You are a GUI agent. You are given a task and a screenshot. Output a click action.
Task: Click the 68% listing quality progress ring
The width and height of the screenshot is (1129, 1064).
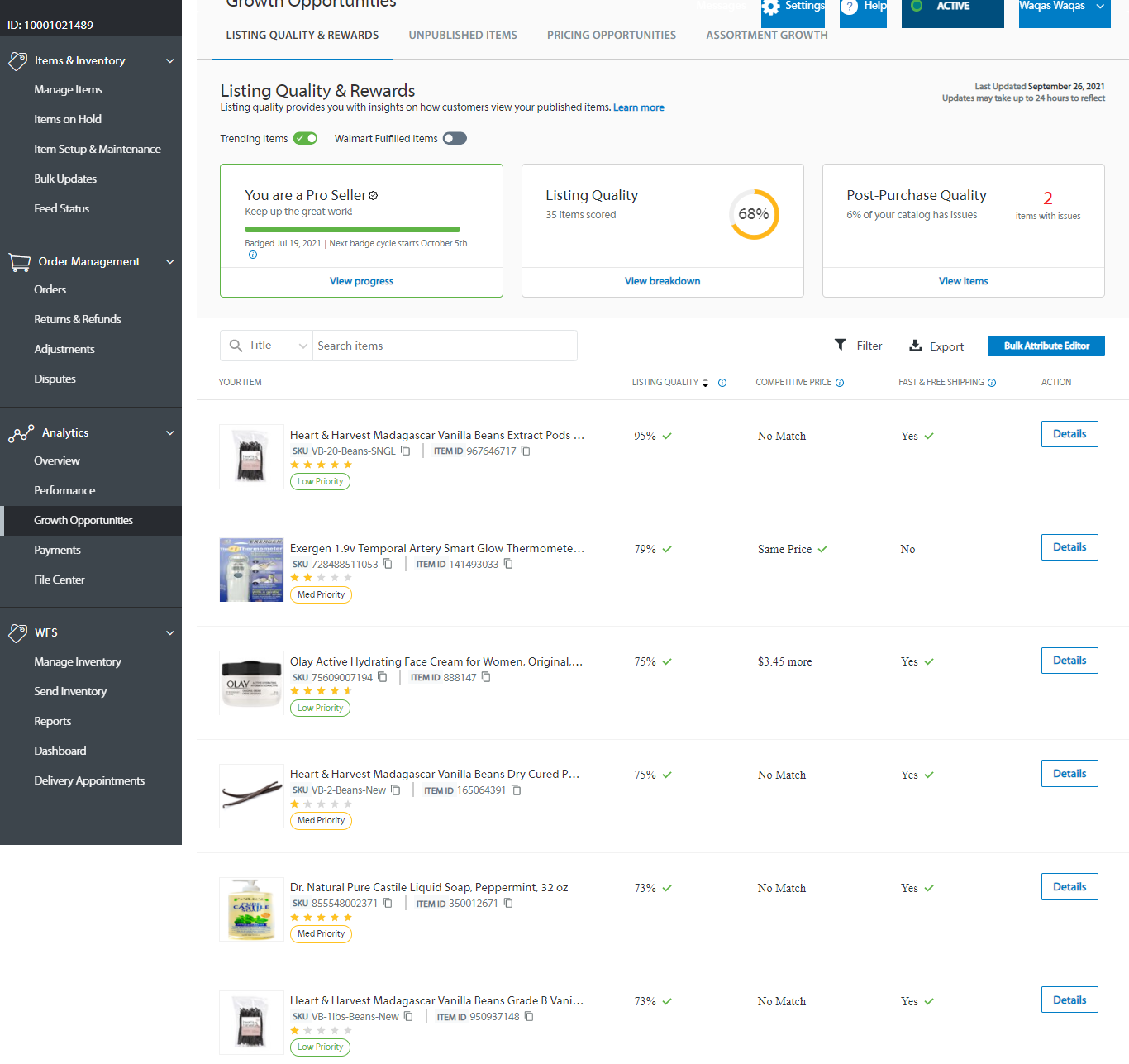(754, 215)
